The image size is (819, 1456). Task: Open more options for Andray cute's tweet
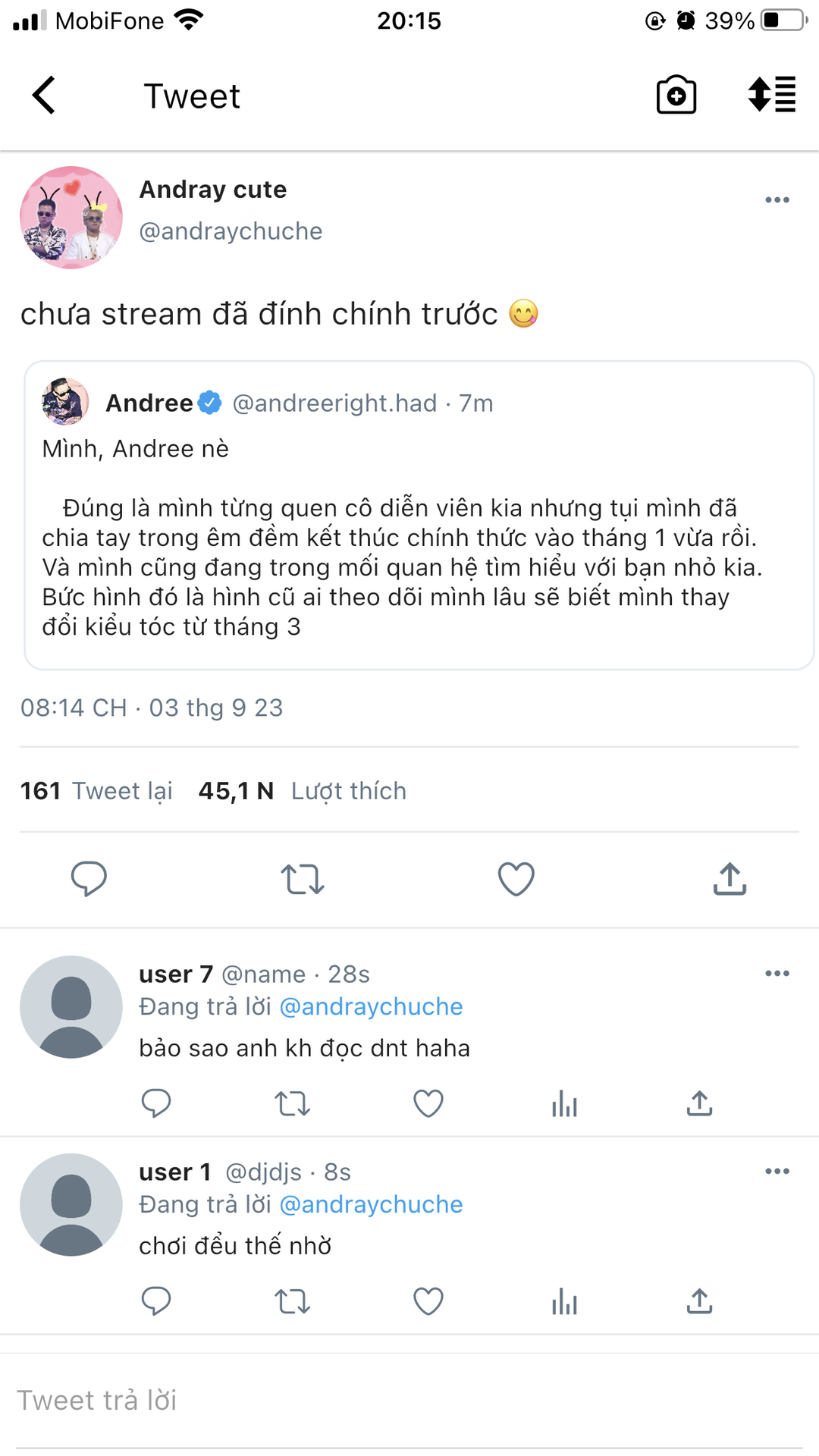(777, 200)
